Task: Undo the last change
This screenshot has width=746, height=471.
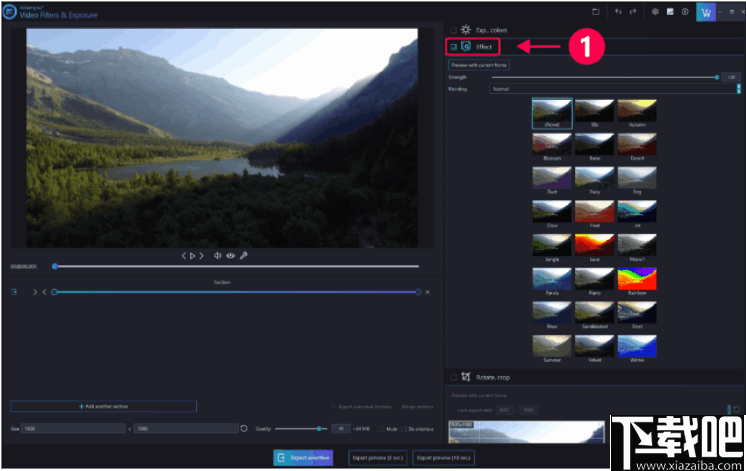Action: (618, 12)
